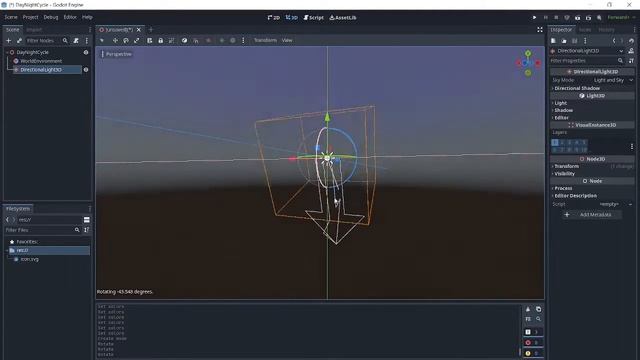Switch to 2D workspace
Viewport: 640px width, 360px height.
(273, 18)
